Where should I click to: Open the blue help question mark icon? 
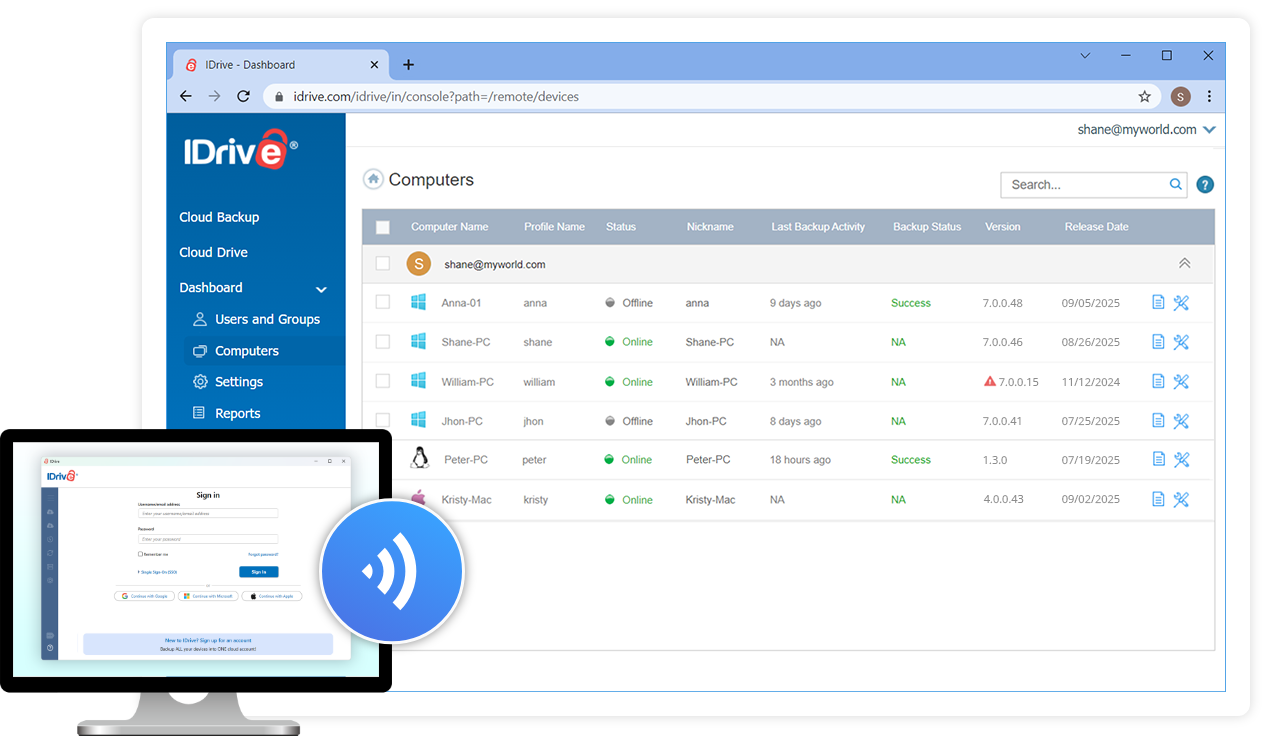coord(1205,184)
